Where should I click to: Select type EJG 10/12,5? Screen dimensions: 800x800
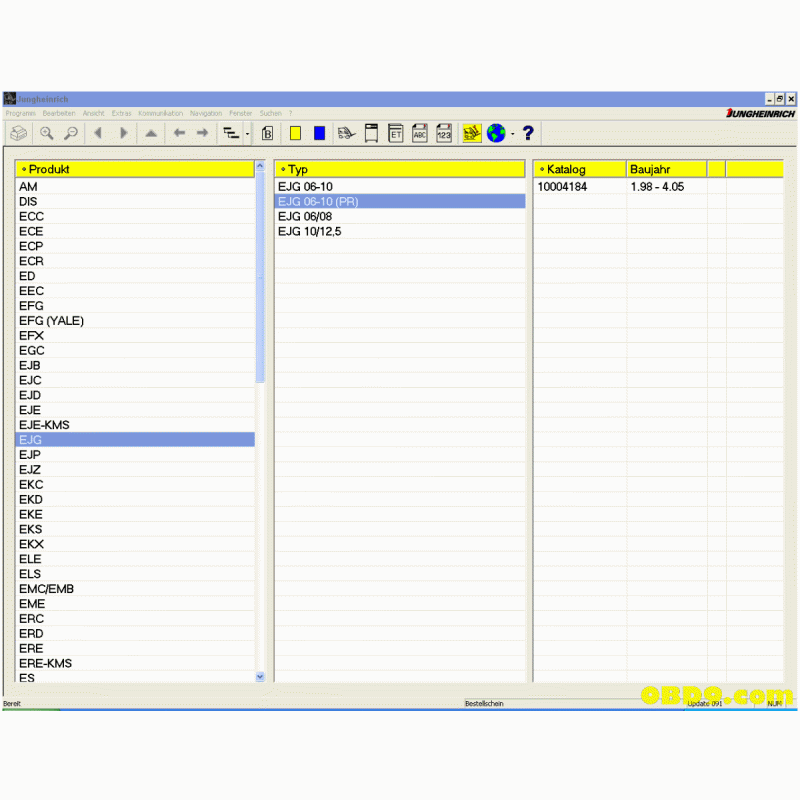400,231
